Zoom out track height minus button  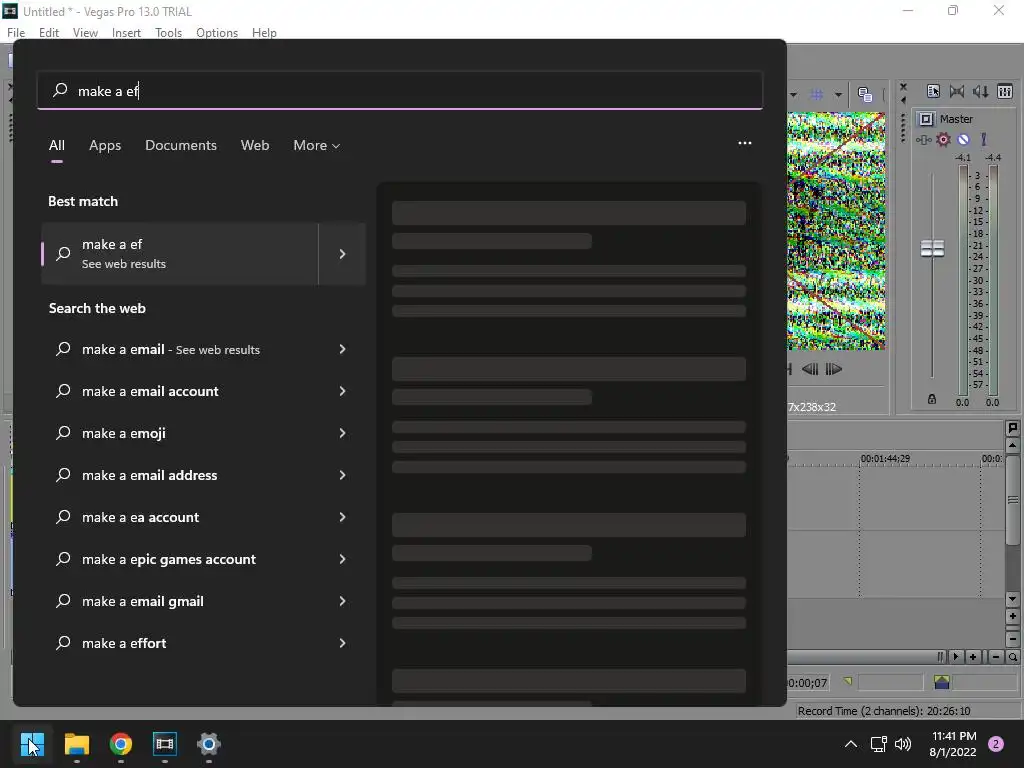[x=1012, y=639]
